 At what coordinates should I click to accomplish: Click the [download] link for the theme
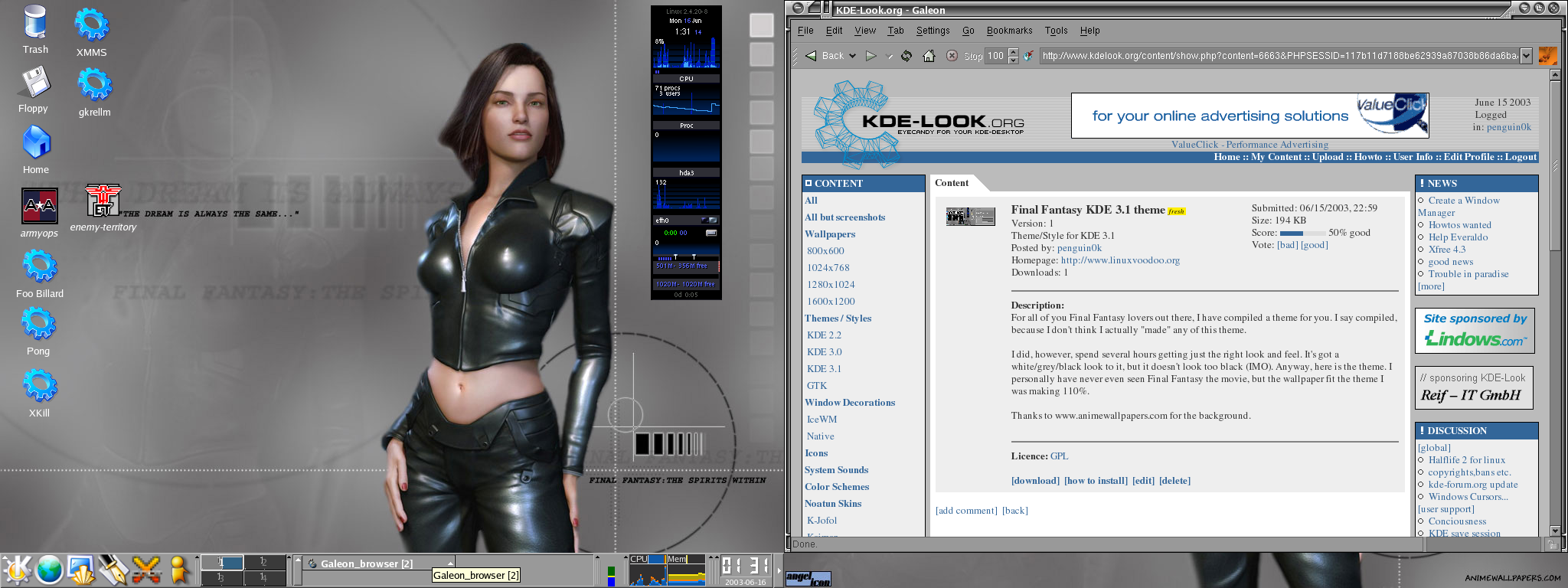tap(1035, 481)
